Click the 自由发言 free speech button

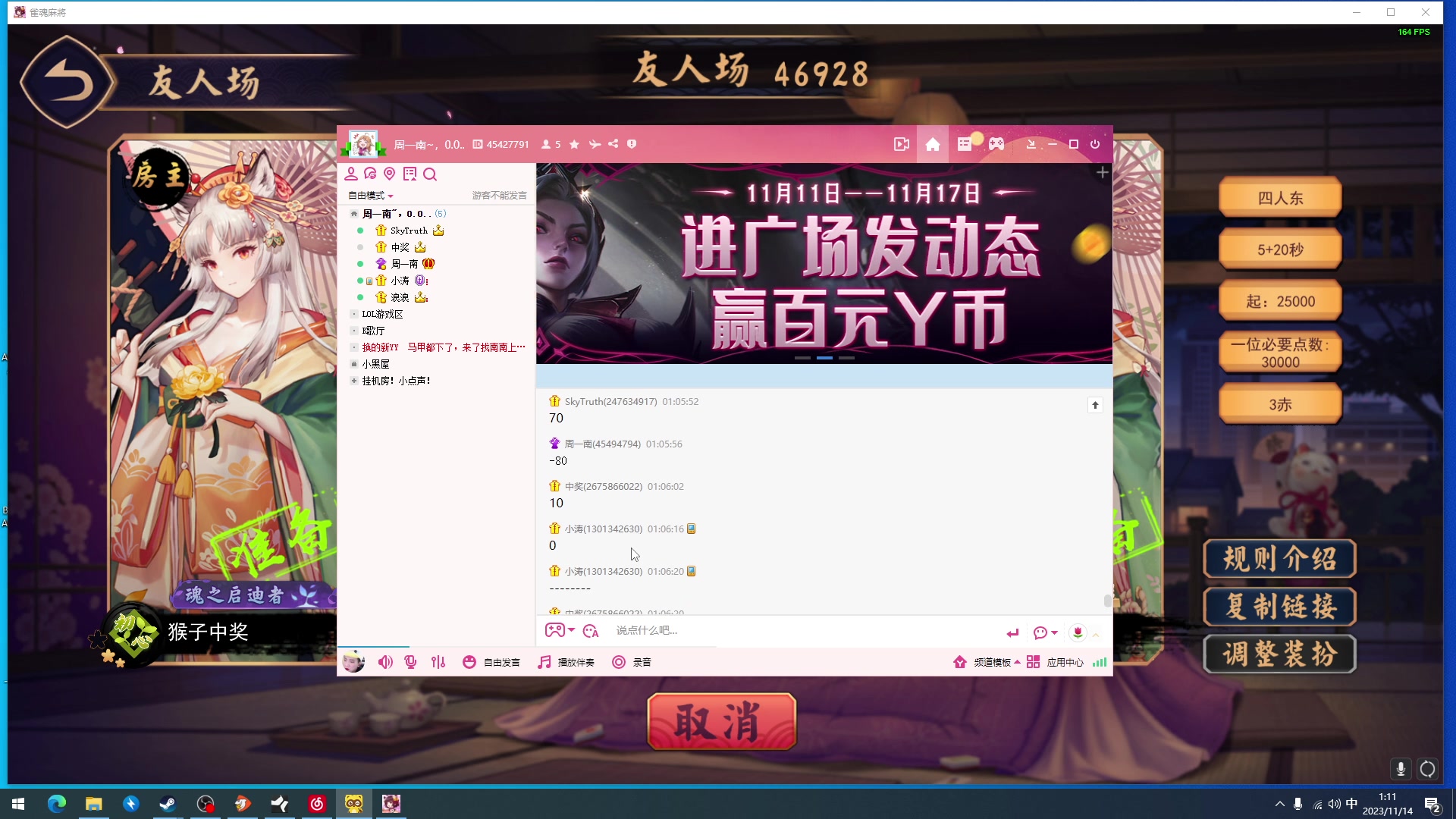(491, 662)
